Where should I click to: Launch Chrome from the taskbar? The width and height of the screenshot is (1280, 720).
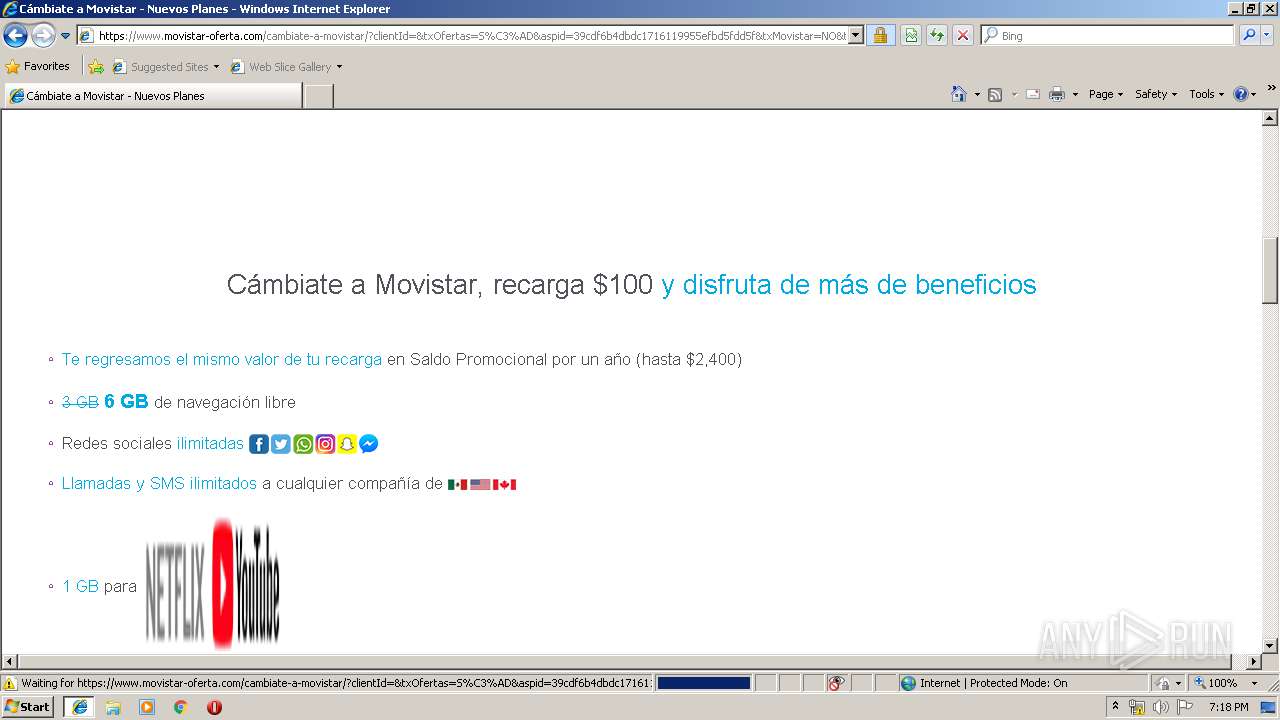tap(181, 707)
